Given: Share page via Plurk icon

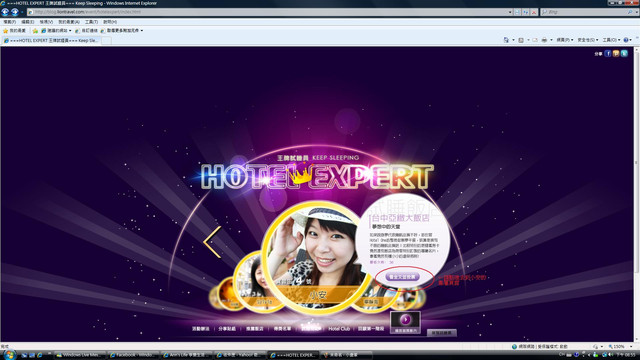Looking at the screenshot, I should pyautogui.click(x=616, y=53).
